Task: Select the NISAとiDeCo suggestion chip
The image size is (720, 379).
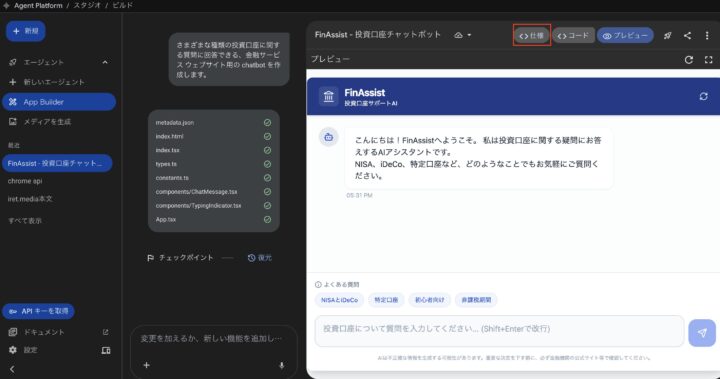Action: tap(339, 300)
